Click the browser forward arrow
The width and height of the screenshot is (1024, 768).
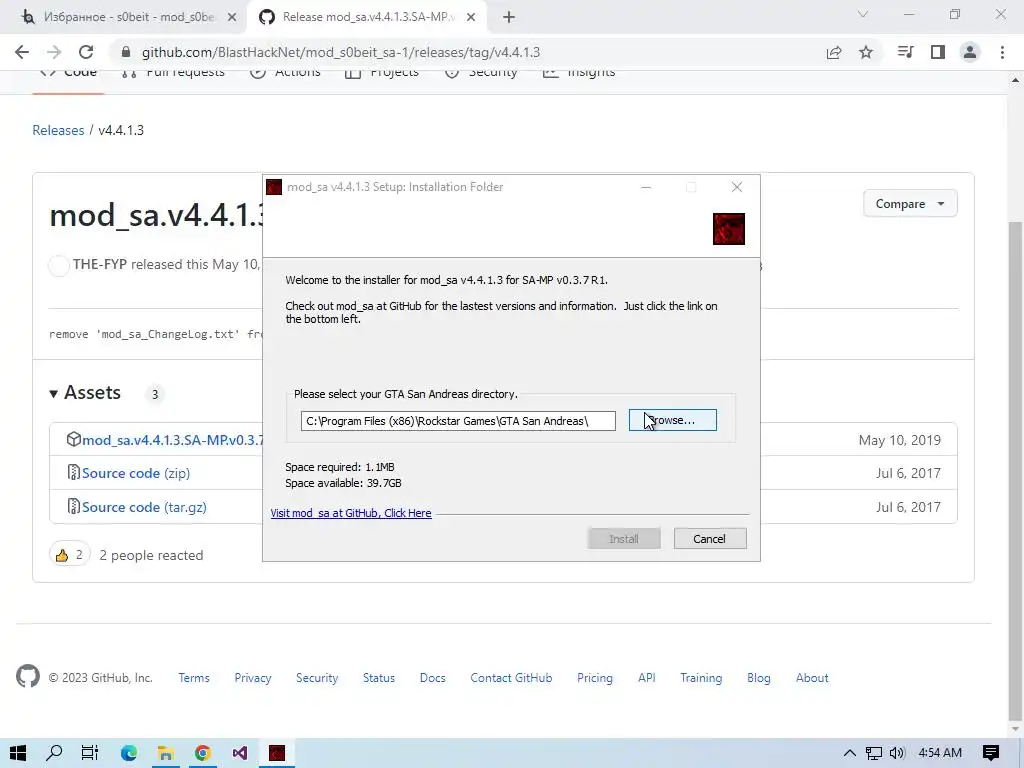pyautogui.click(x=54, y=52)
